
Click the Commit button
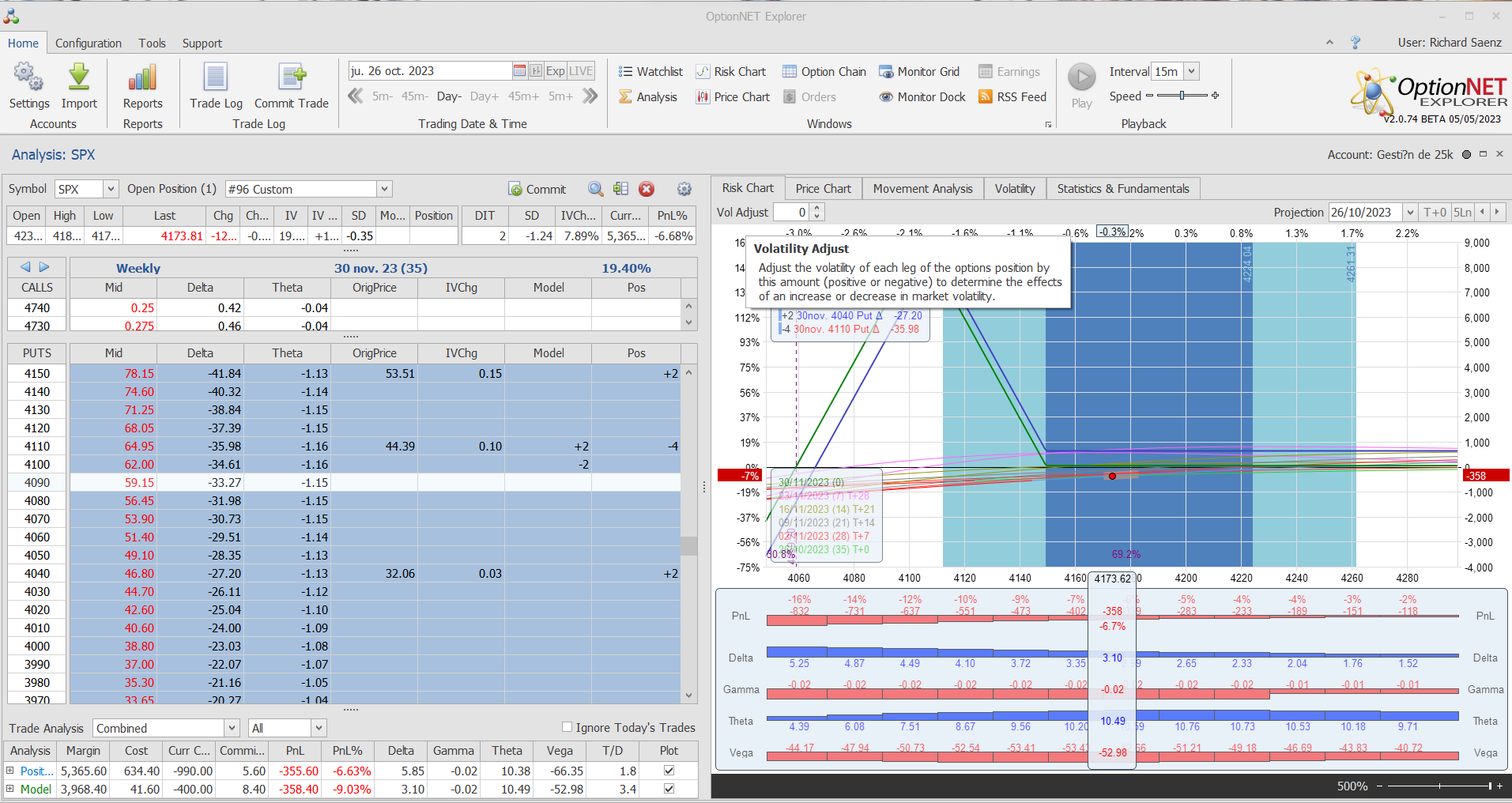coord(537,190)
